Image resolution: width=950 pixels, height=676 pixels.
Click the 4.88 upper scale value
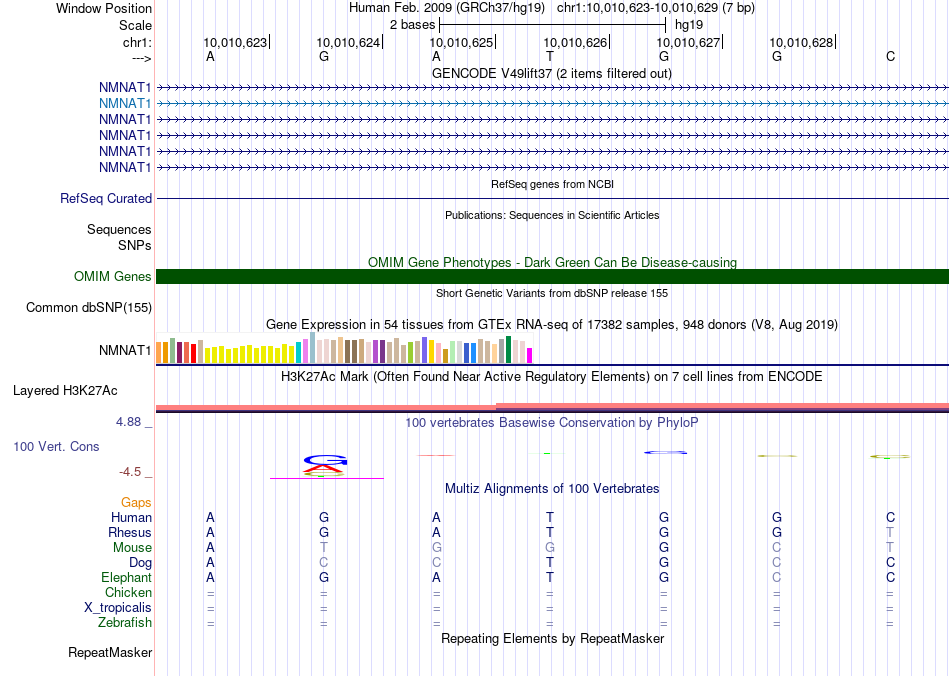tap(128, 422)
